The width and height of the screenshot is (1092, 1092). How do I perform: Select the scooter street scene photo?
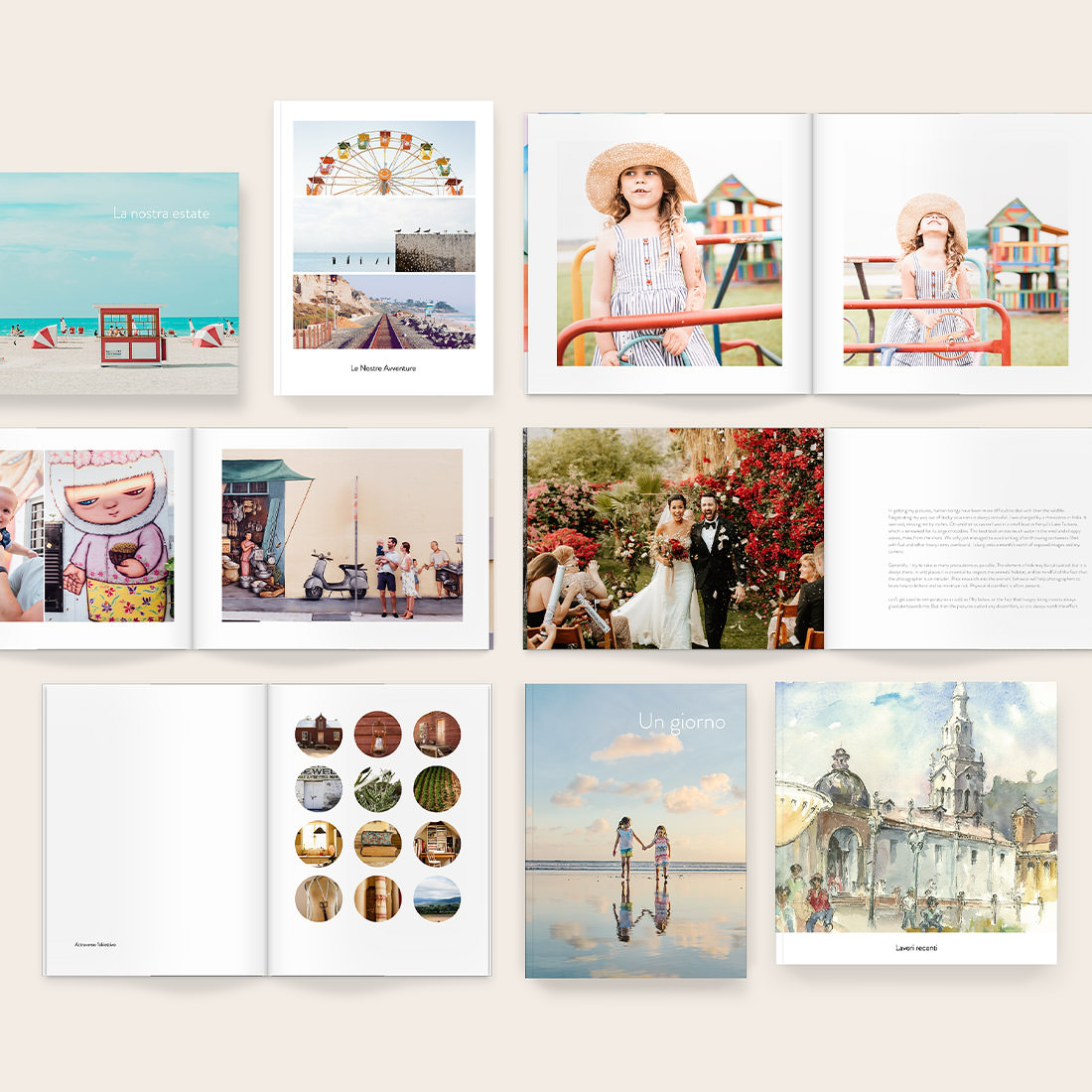[341, 535]
